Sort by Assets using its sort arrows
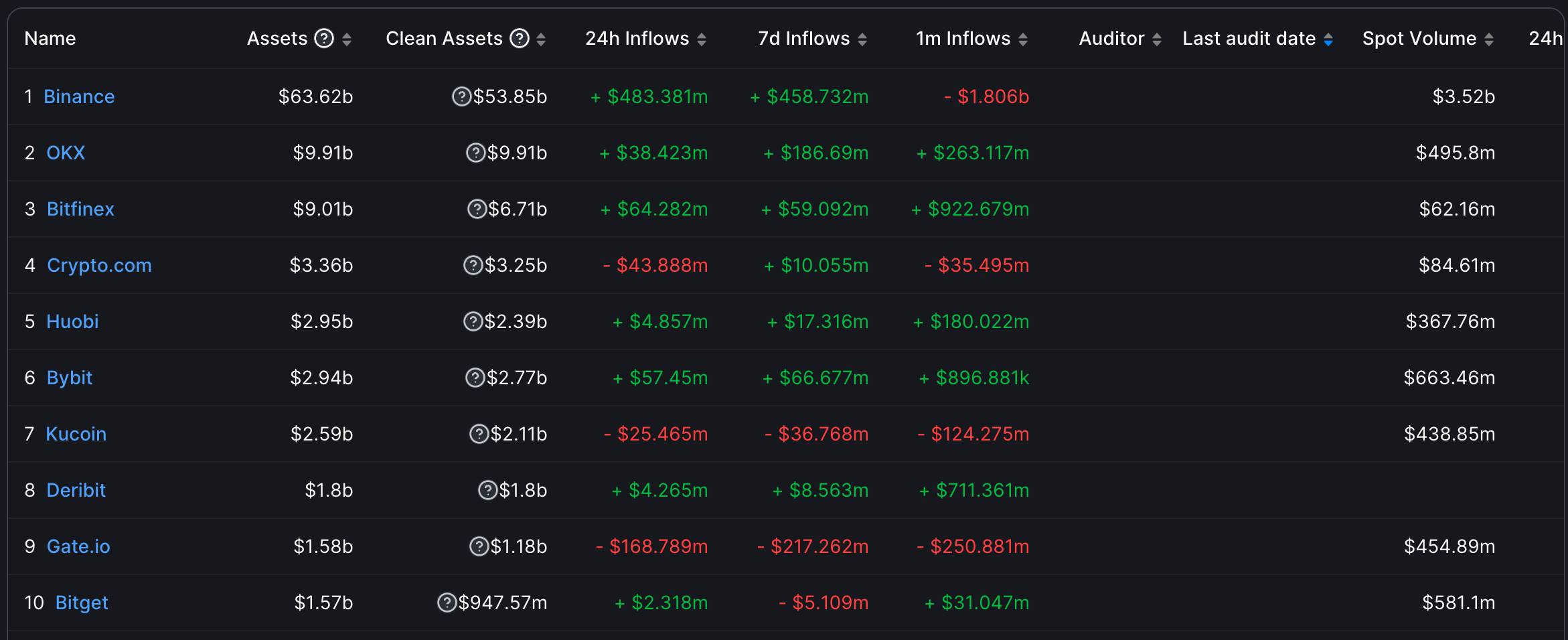1568x640 pixels. [x=347, y=39]
